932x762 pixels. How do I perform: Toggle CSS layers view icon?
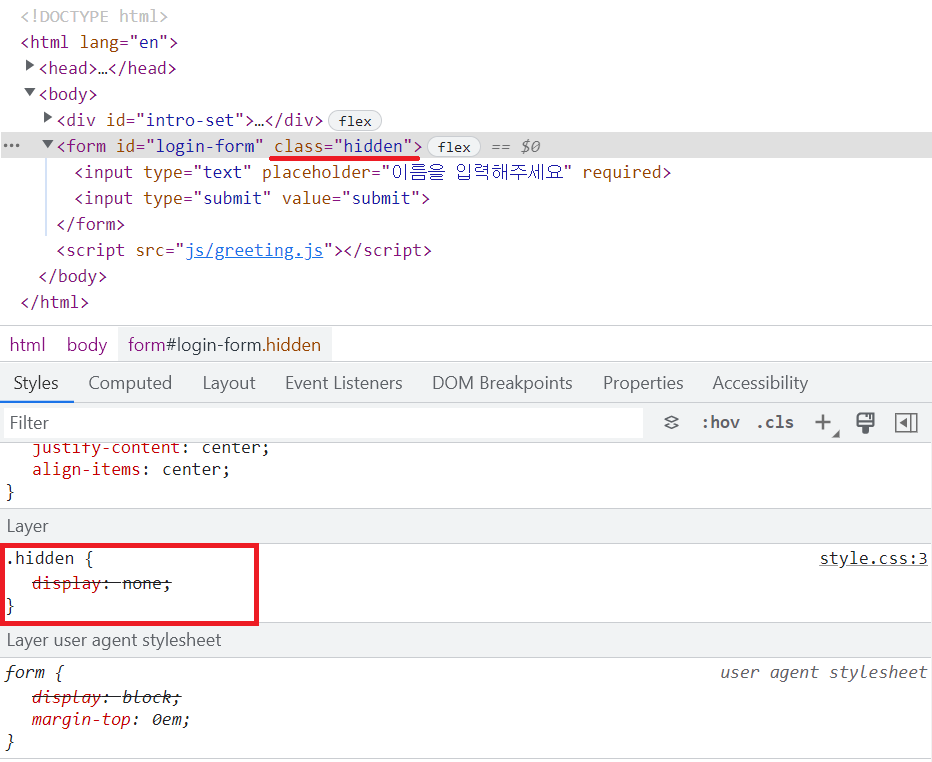click(x=671, y=423)
